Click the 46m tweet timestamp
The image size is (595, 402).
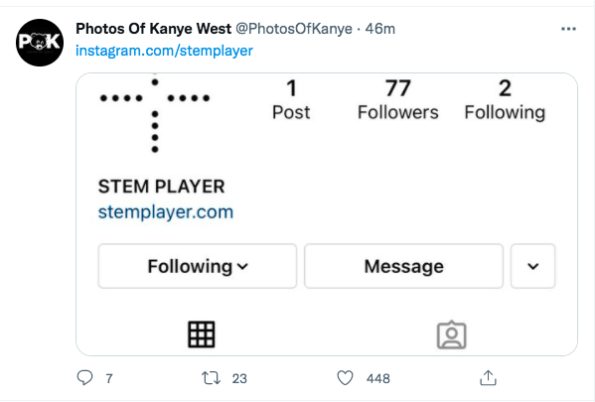pos(380,29)
